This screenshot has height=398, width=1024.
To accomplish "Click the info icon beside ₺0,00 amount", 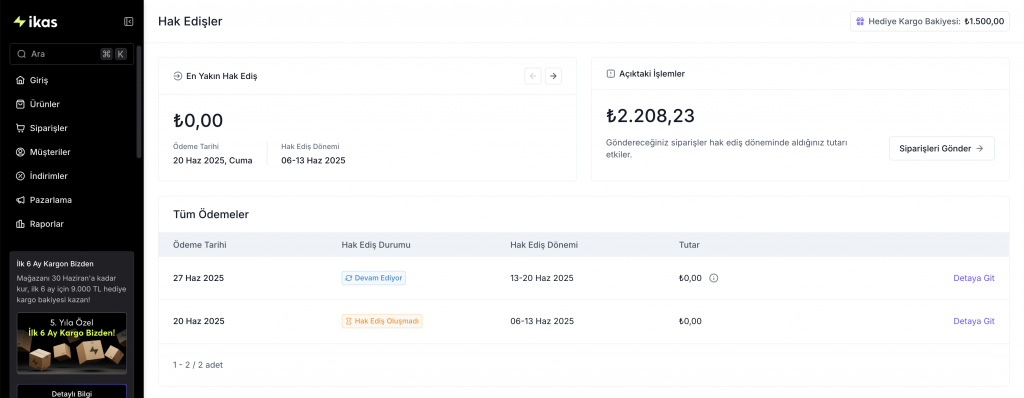I will tap(714, 278).
